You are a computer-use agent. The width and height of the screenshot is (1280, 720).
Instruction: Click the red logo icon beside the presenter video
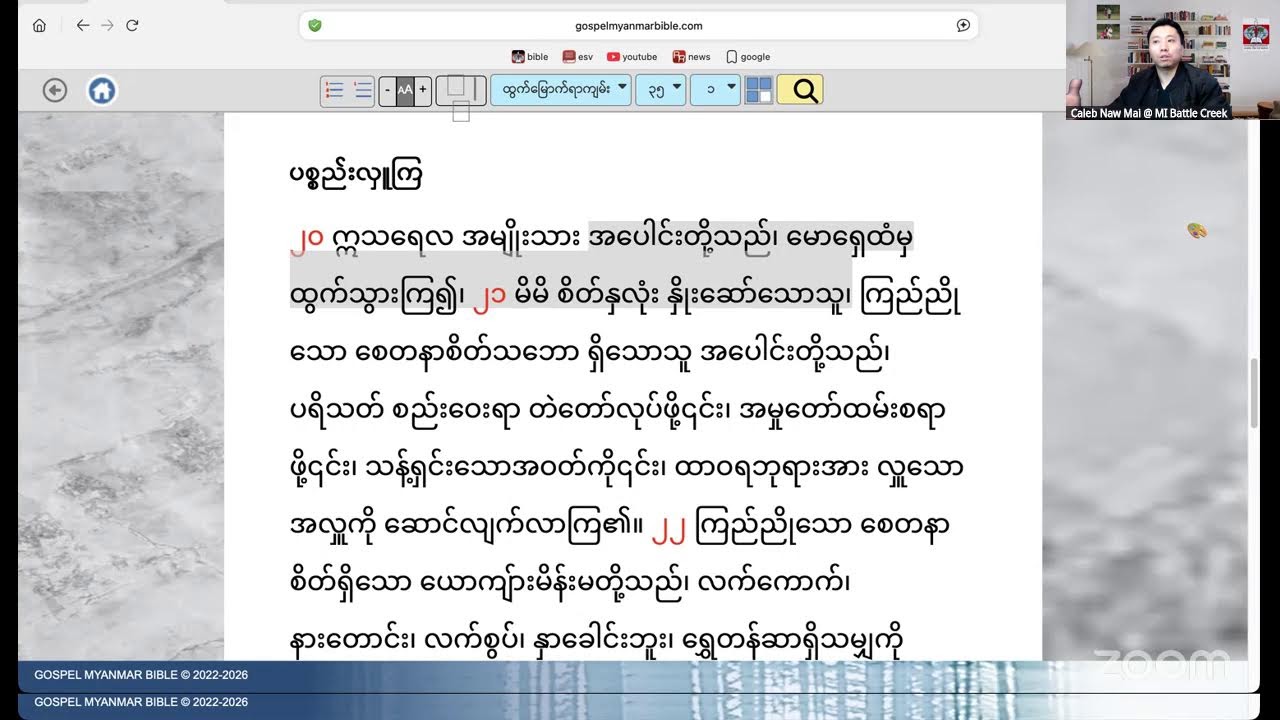(1256, 32)
